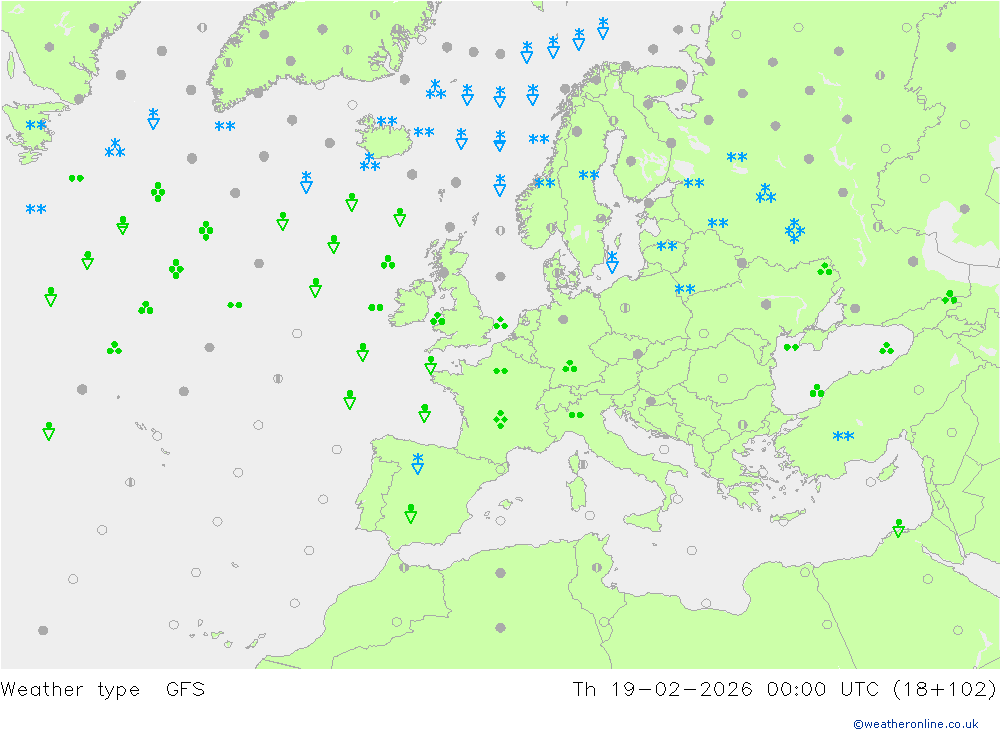Screen dimensions: 1000x733
Task: Click the green shower symbol on the Egyptian coast
Action: tap(899, 528)
